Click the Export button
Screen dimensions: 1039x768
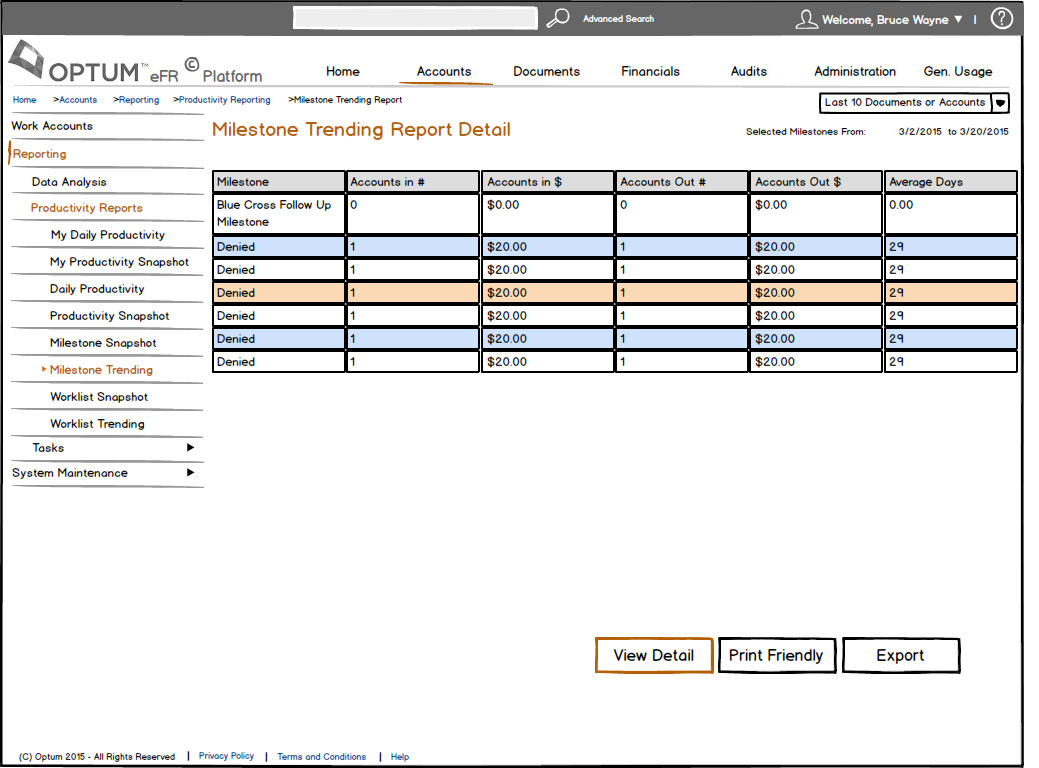[900, 656]
